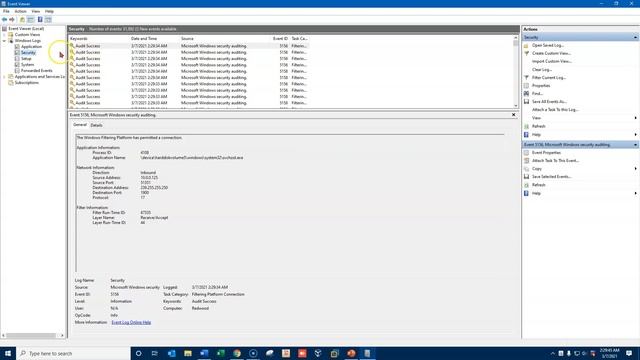Click tree pane horizontal scrollbar right arrow
Viewport: 640px width, 360px height.
[62, 336]
